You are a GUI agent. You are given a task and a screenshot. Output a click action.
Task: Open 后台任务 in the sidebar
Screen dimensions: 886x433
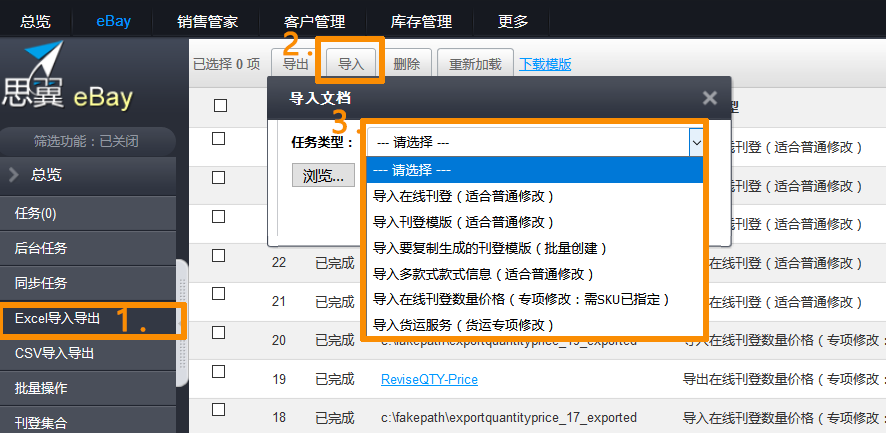tap(88, 248)
